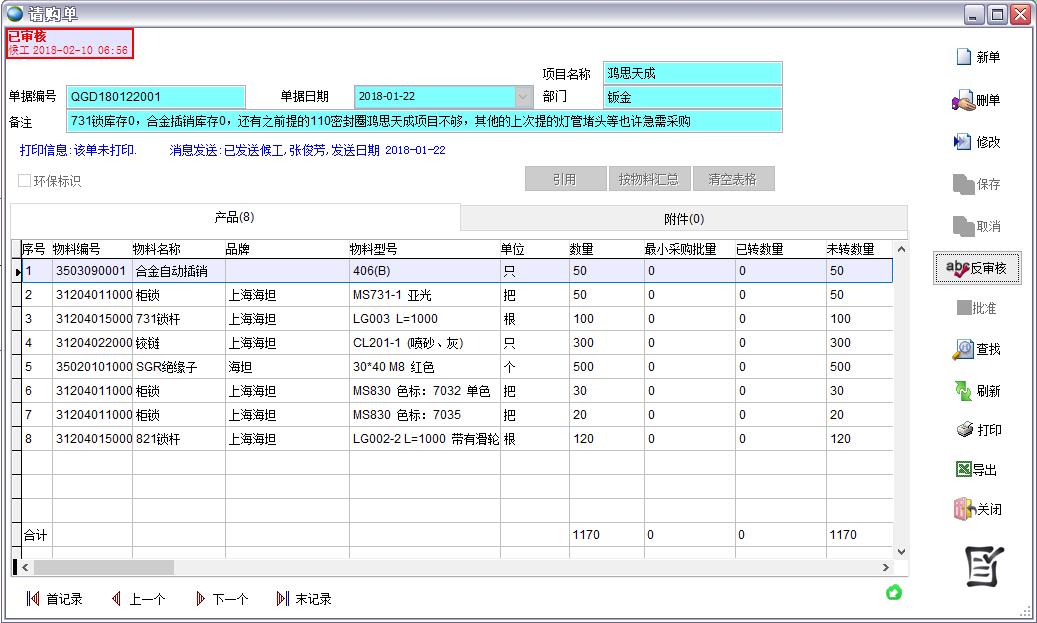Image resolution: width=1037 pixels, height=623 pixels.
Task: Toggle the 环保标识 checkbox
Action: pyautogui.click(x=24, y=181)
